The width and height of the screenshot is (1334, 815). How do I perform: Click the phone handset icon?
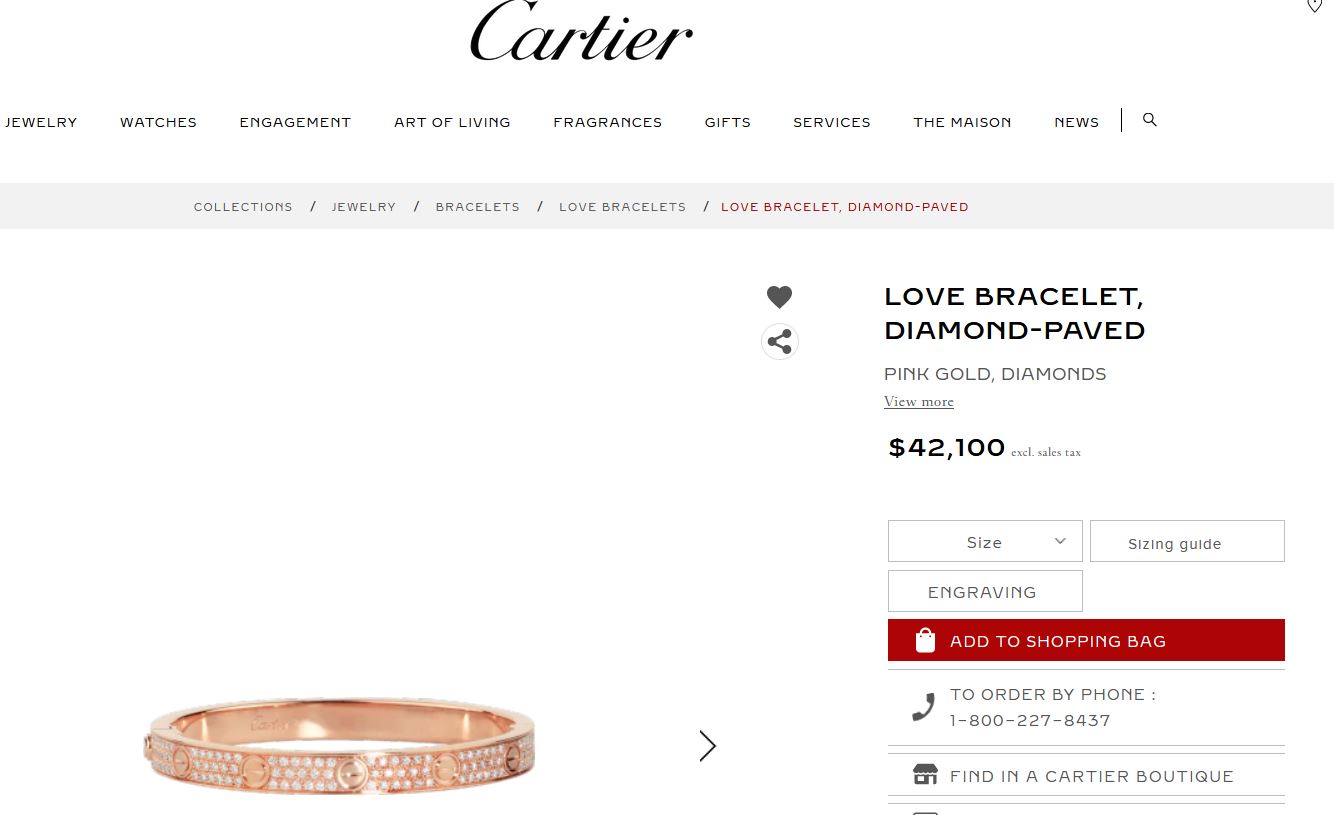click(x=923, y=707)
